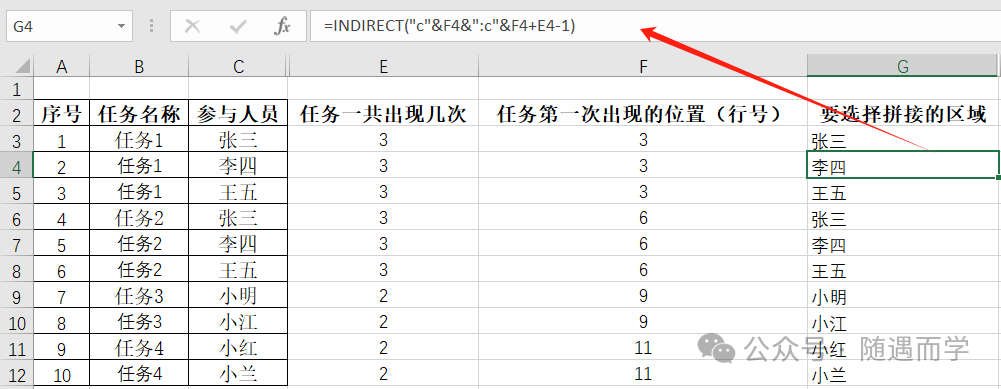This screenshot has height=389, width=1001.
Task: Select row 3 header
Action: pos(16,140)
